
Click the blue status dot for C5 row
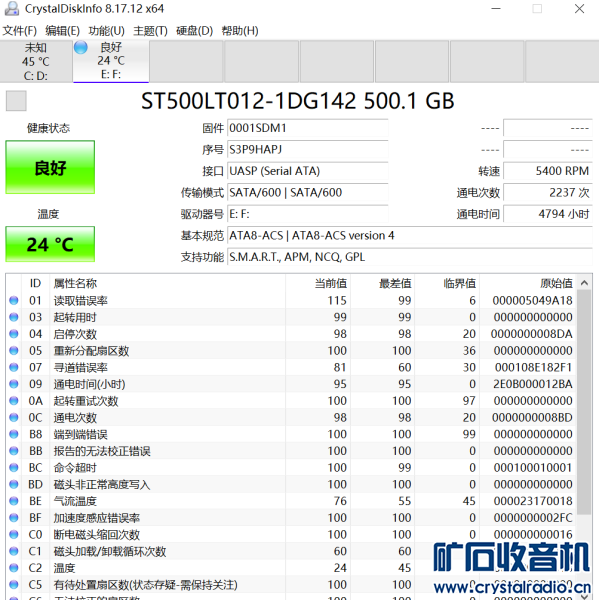pos(14,585)
